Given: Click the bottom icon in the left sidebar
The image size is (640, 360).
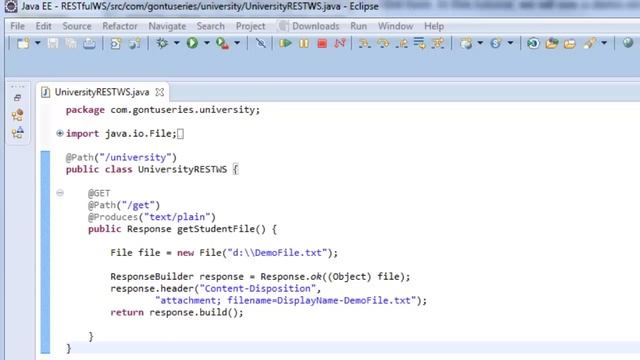Looking at the screenshot, I should (x=18, y=133).
